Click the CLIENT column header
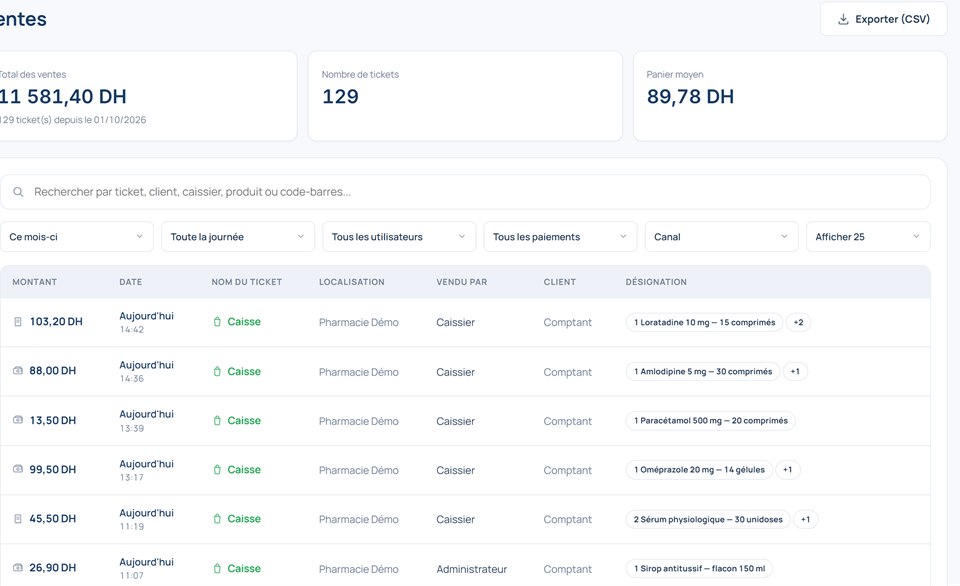This screenshot has height=586, width=960. coord(560,282)
